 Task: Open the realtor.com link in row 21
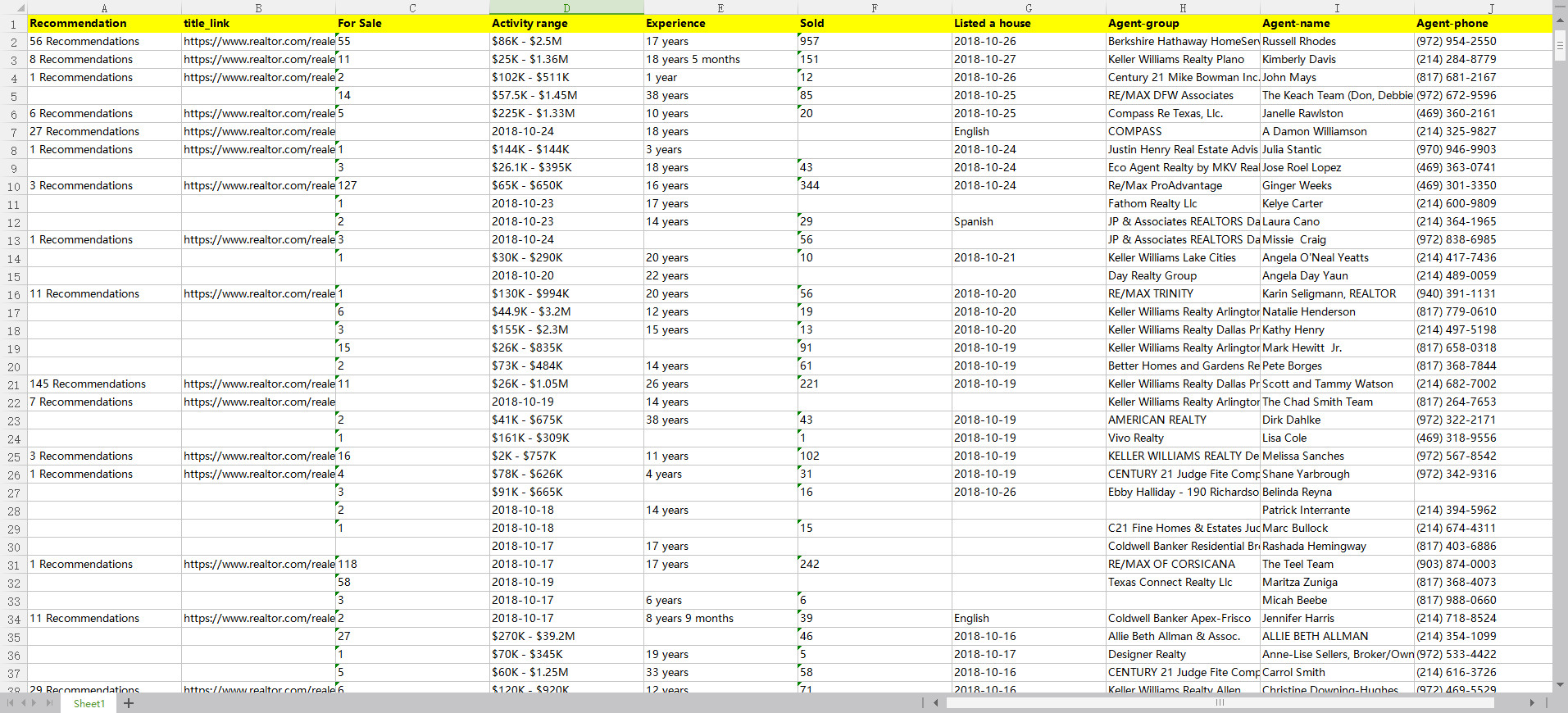[258, 384]
